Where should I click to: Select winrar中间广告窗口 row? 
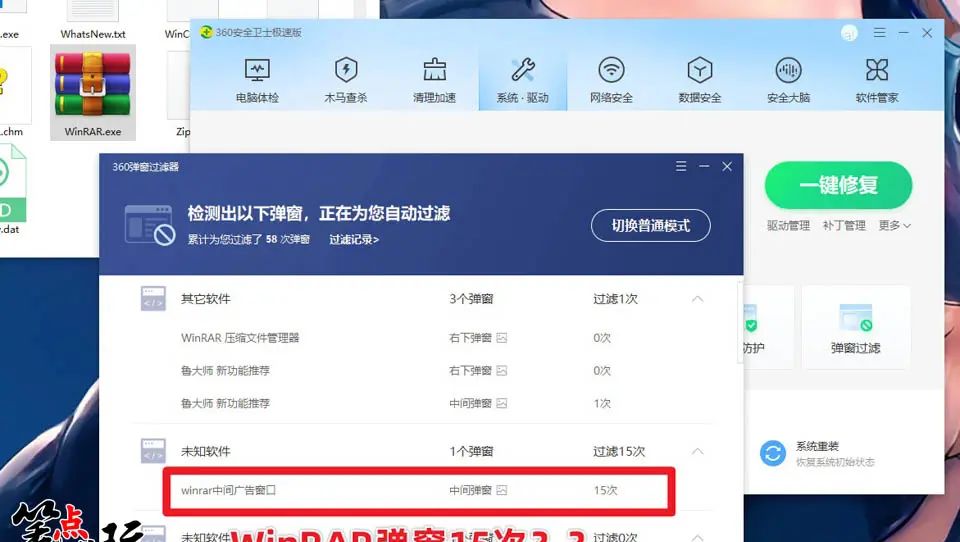pos(419,490)
